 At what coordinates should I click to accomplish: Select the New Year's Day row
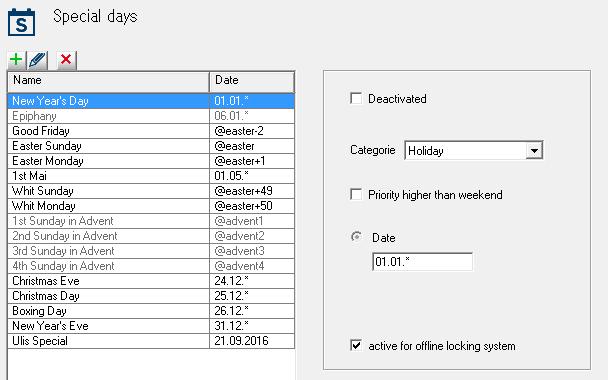click(x=151, y=101)
